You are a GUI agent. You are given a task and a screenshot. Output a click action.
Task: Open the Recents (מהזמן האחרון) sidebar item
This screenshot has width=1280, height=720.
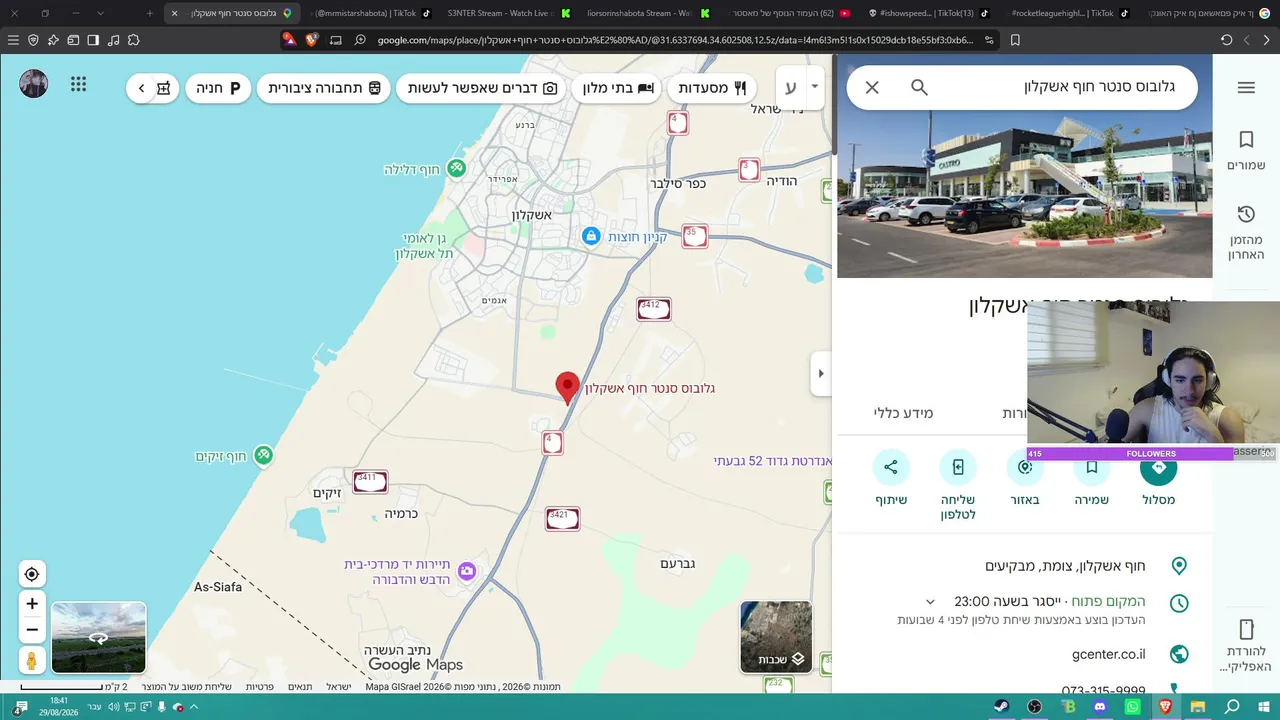1246,232
